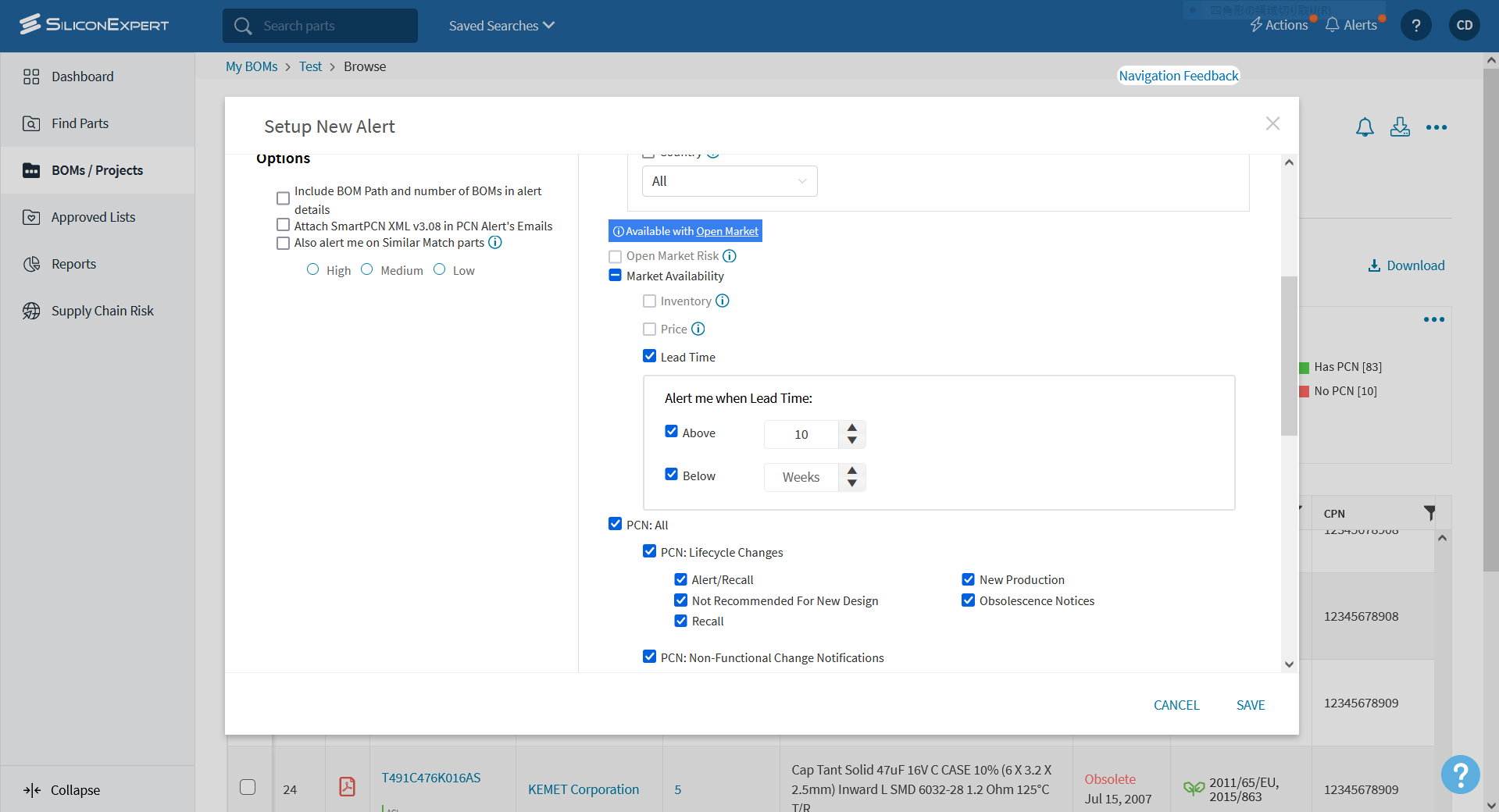
Task: Click the help question mark icon in header
Action: (1415, 26)
